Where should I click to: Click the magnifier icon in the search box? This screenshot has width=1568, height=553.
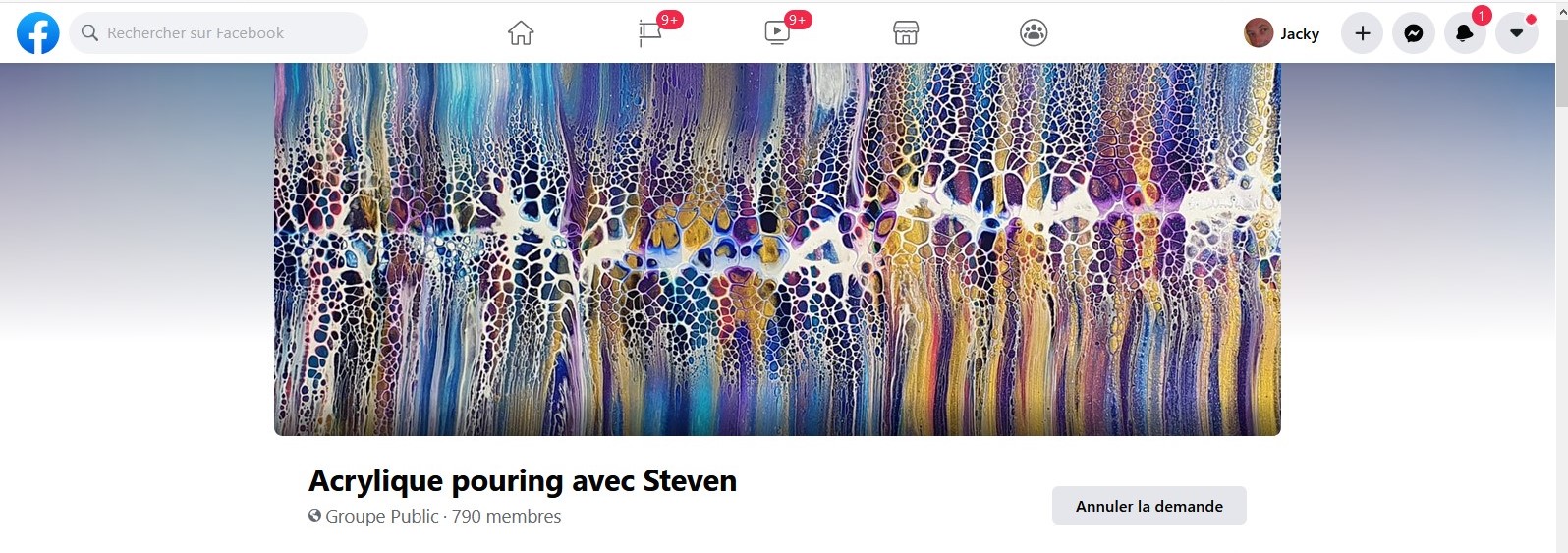pos(89,33)
